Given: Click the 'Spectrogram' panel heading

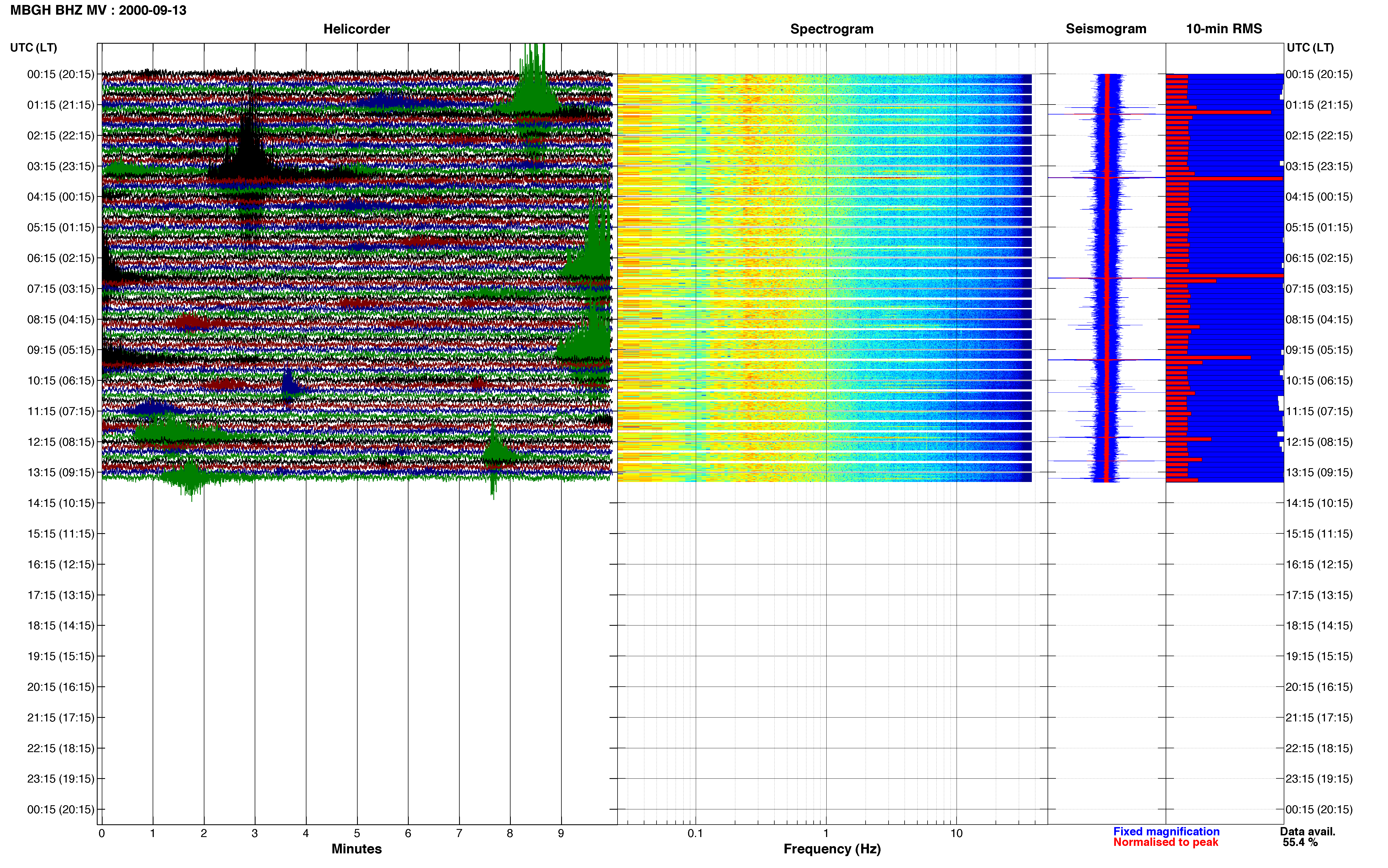Looking at the screenshot, I should [x=832, y=29].
